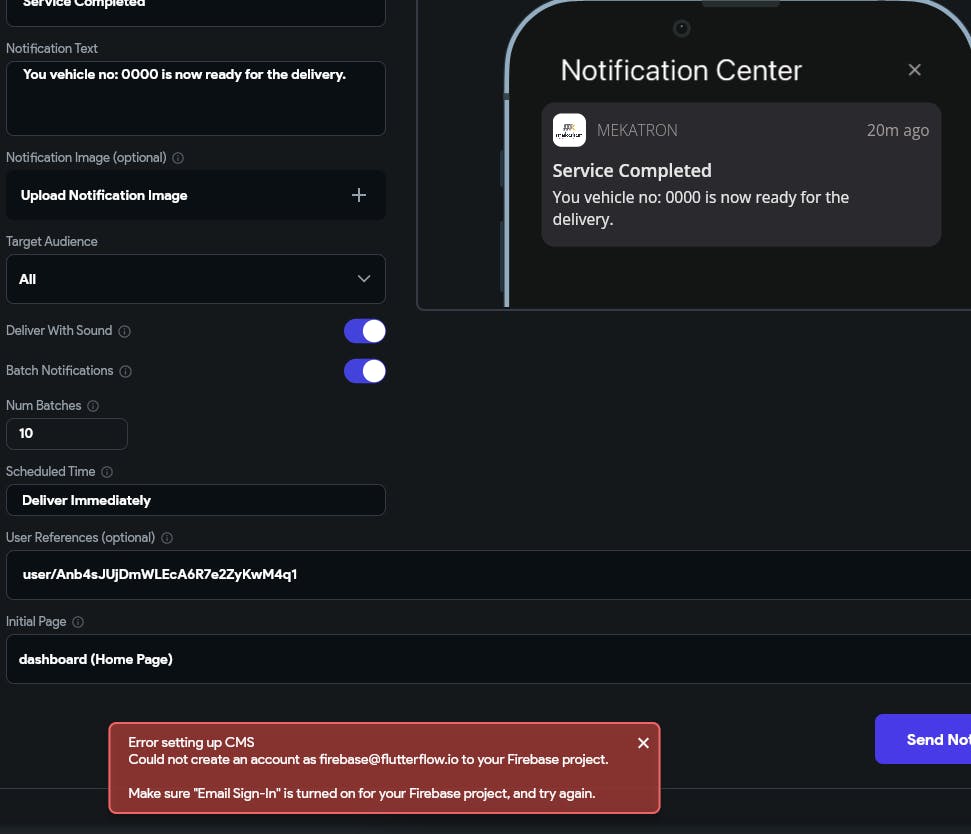Viewport: 971px width, 834px height.
Task: Open the Initial Page dropdown
Action: (x=488, y=659)
